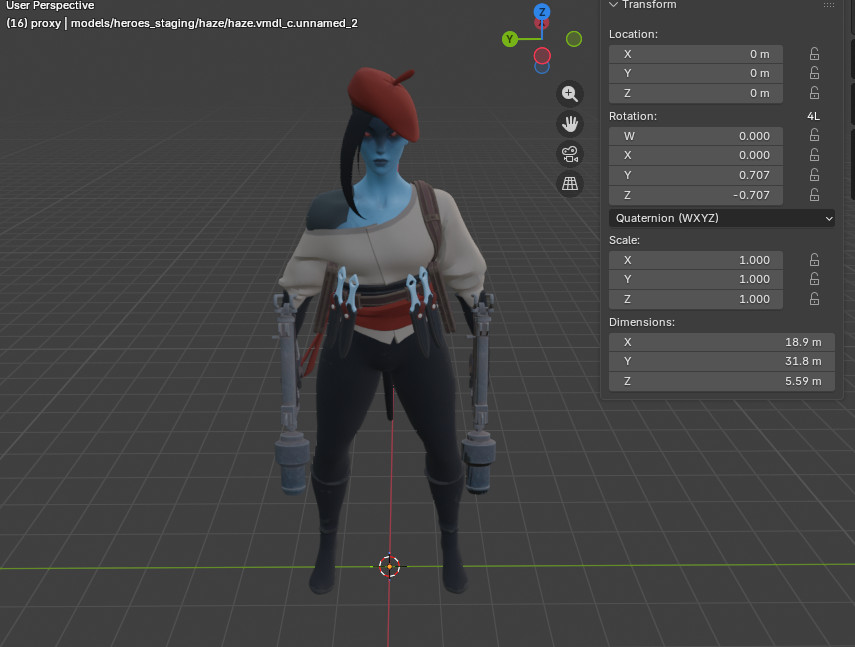Click the zoom magnifier viewport icon

[x=570, y=93]
